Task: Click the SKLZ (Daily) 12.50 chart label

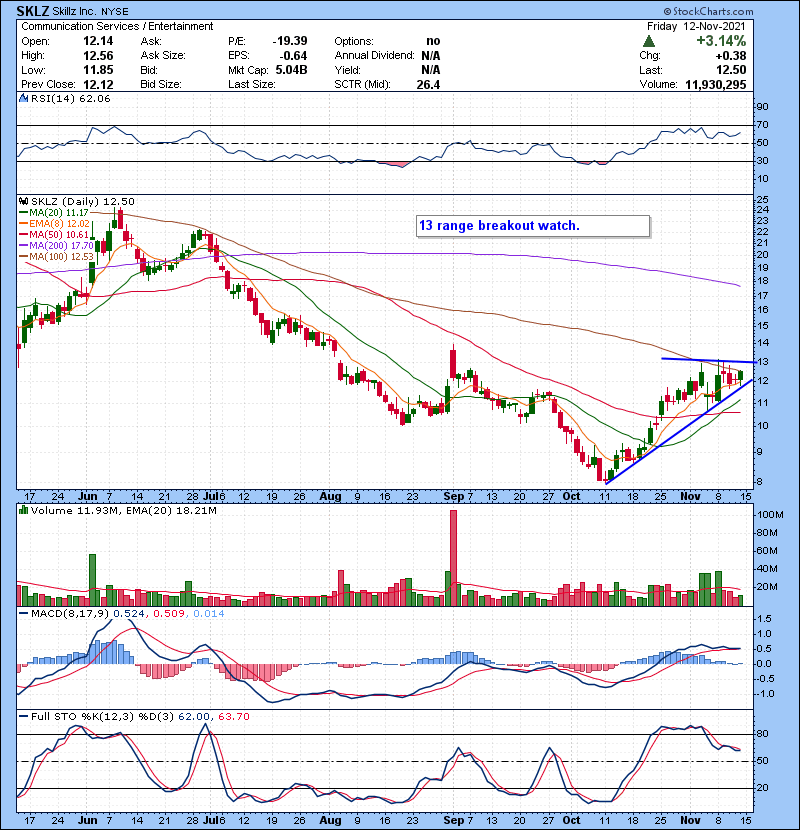Action: coord(83,201)
